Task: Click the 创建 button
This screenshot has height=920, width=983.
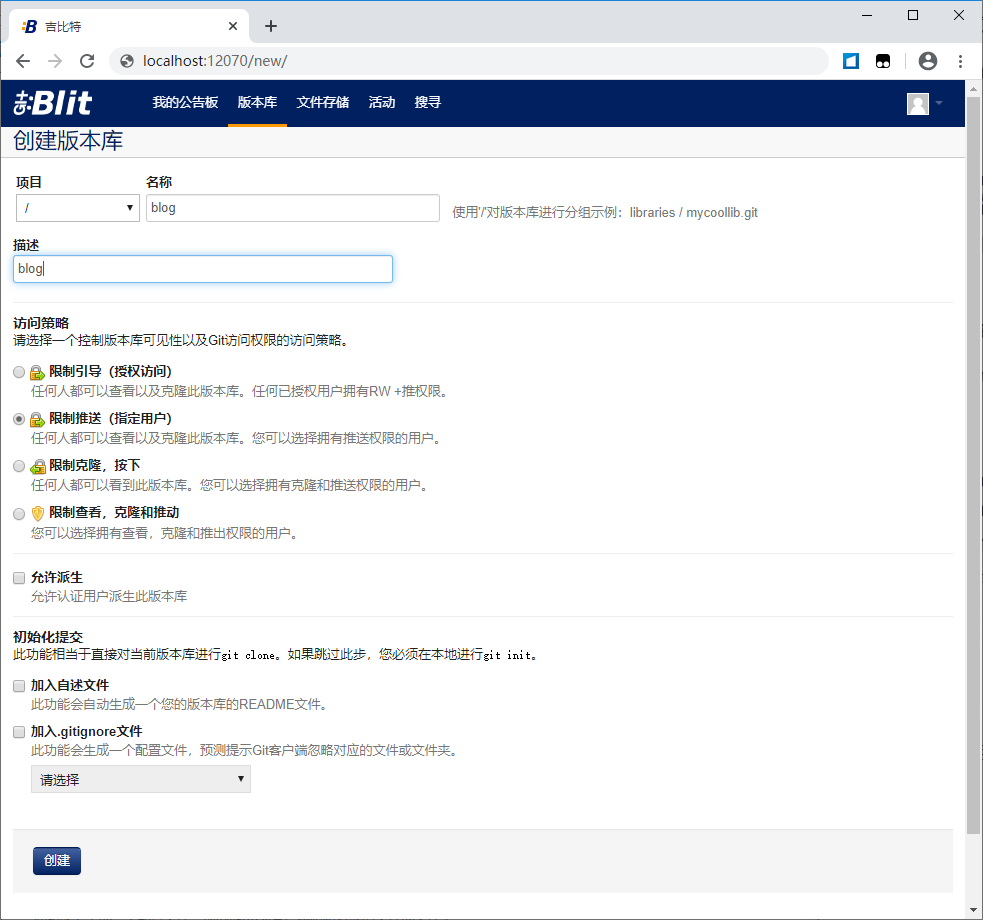Action: coord(57,860)
